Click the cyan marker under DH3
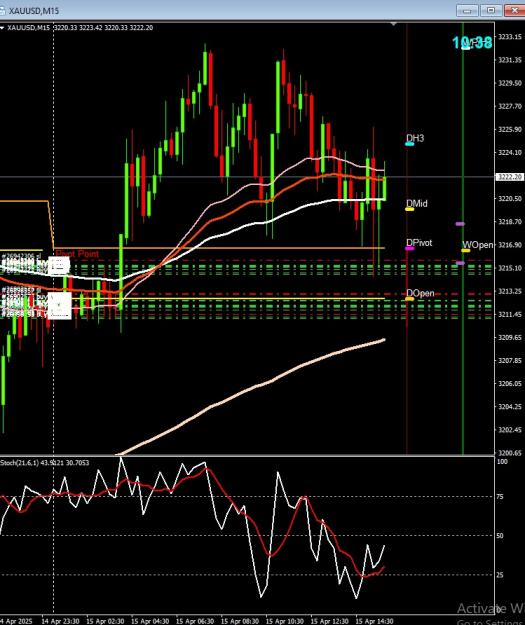This screenshot has height=625, width=525. pos(410,144)
